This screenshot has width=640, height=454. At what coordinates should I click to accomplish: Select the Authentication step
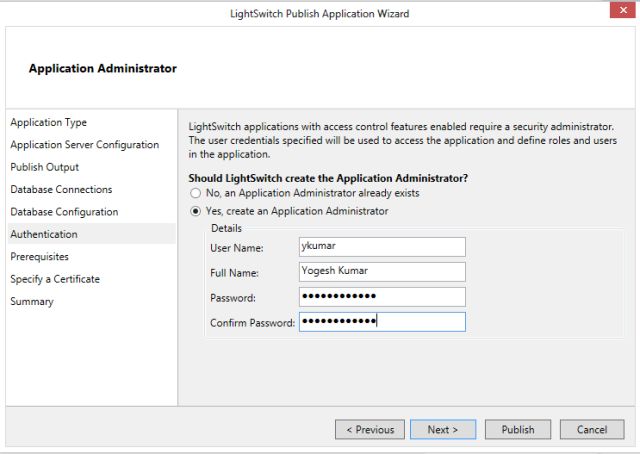point(91,234)
